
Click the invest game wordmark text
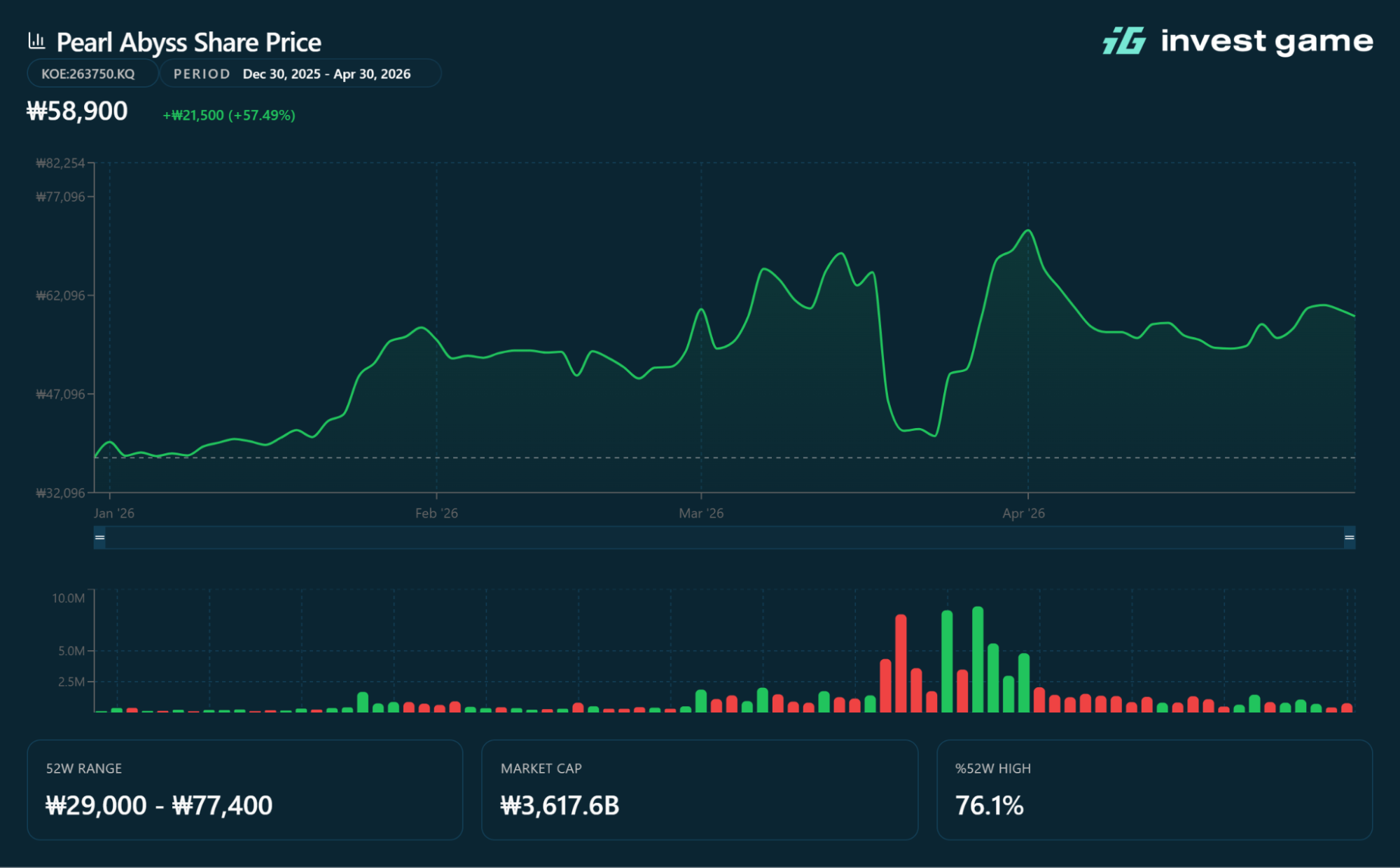pyautogui.click(x=1267, y=41)
